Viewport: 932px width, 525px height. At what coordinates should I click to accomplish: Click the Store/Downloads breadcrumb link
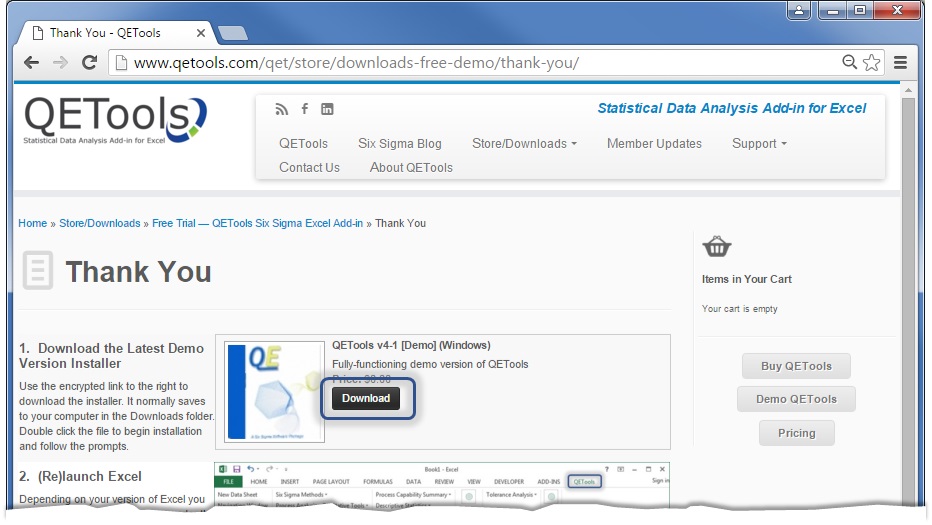pyautogui.click(x=100, y=224)
